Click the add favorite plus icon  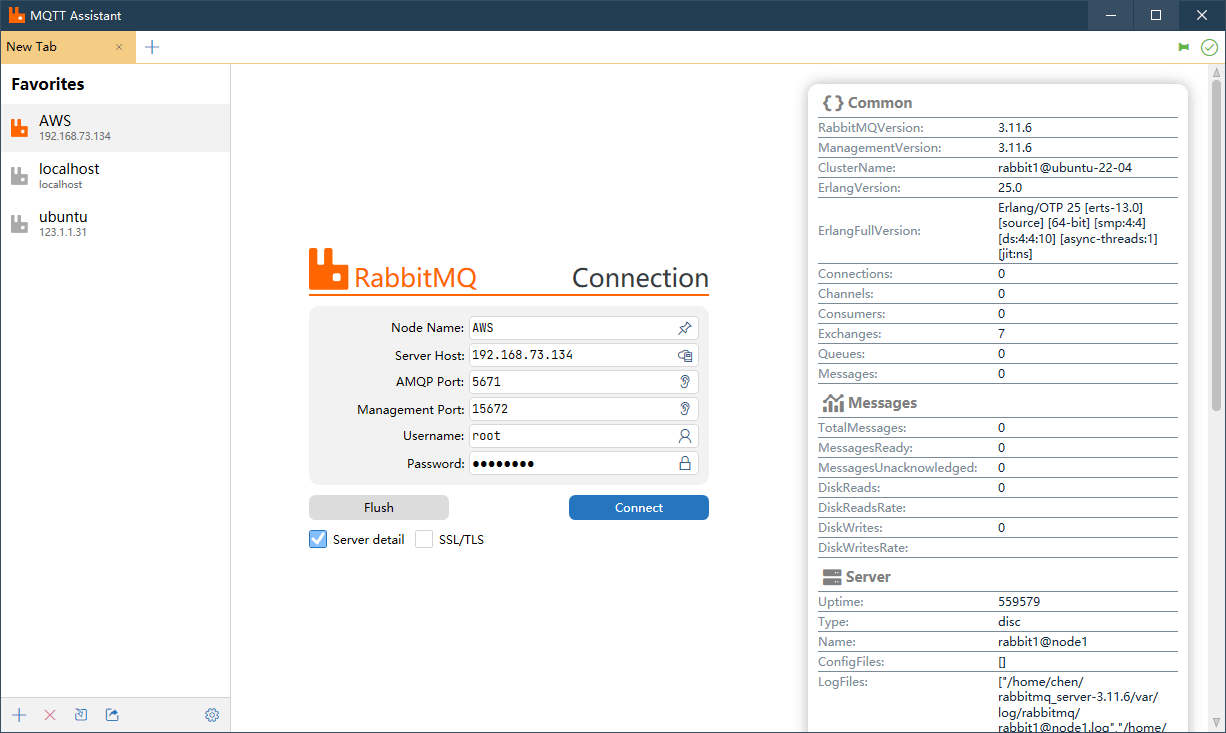(19, 715)
